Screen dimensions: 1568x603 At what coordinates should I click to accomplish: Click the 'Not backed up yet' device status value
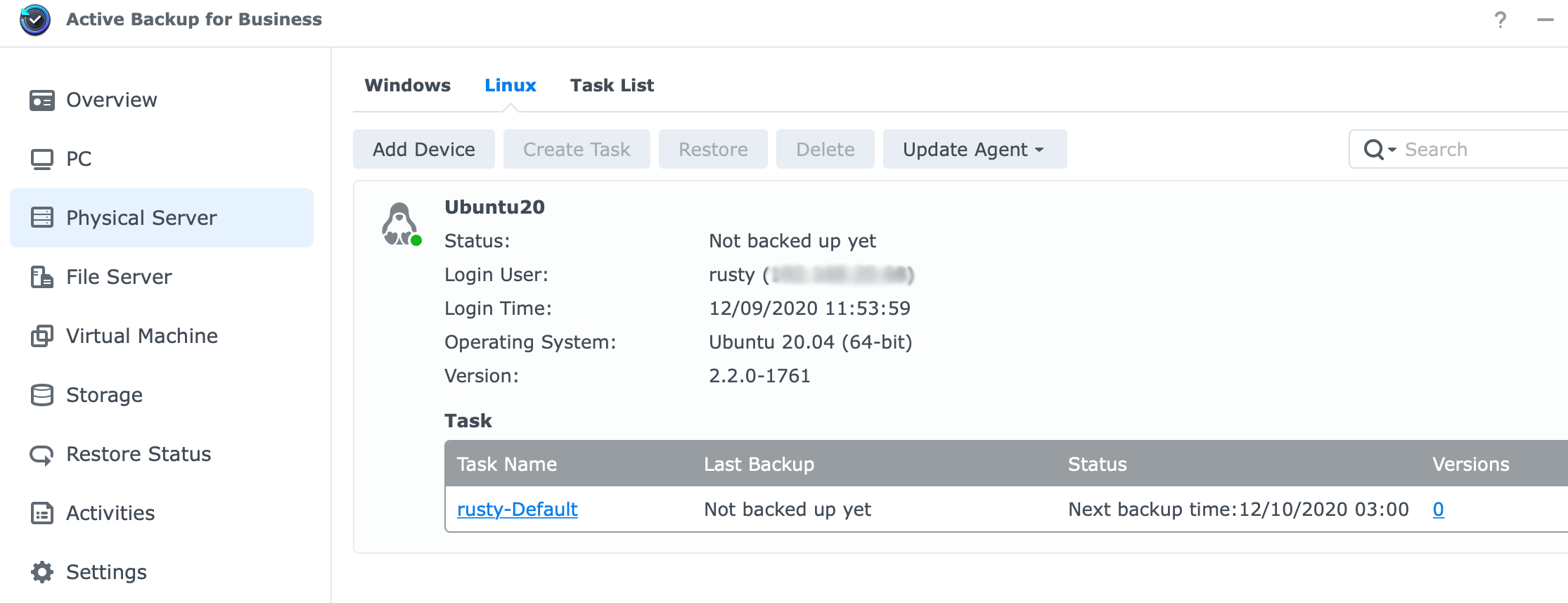click(792, 240)
